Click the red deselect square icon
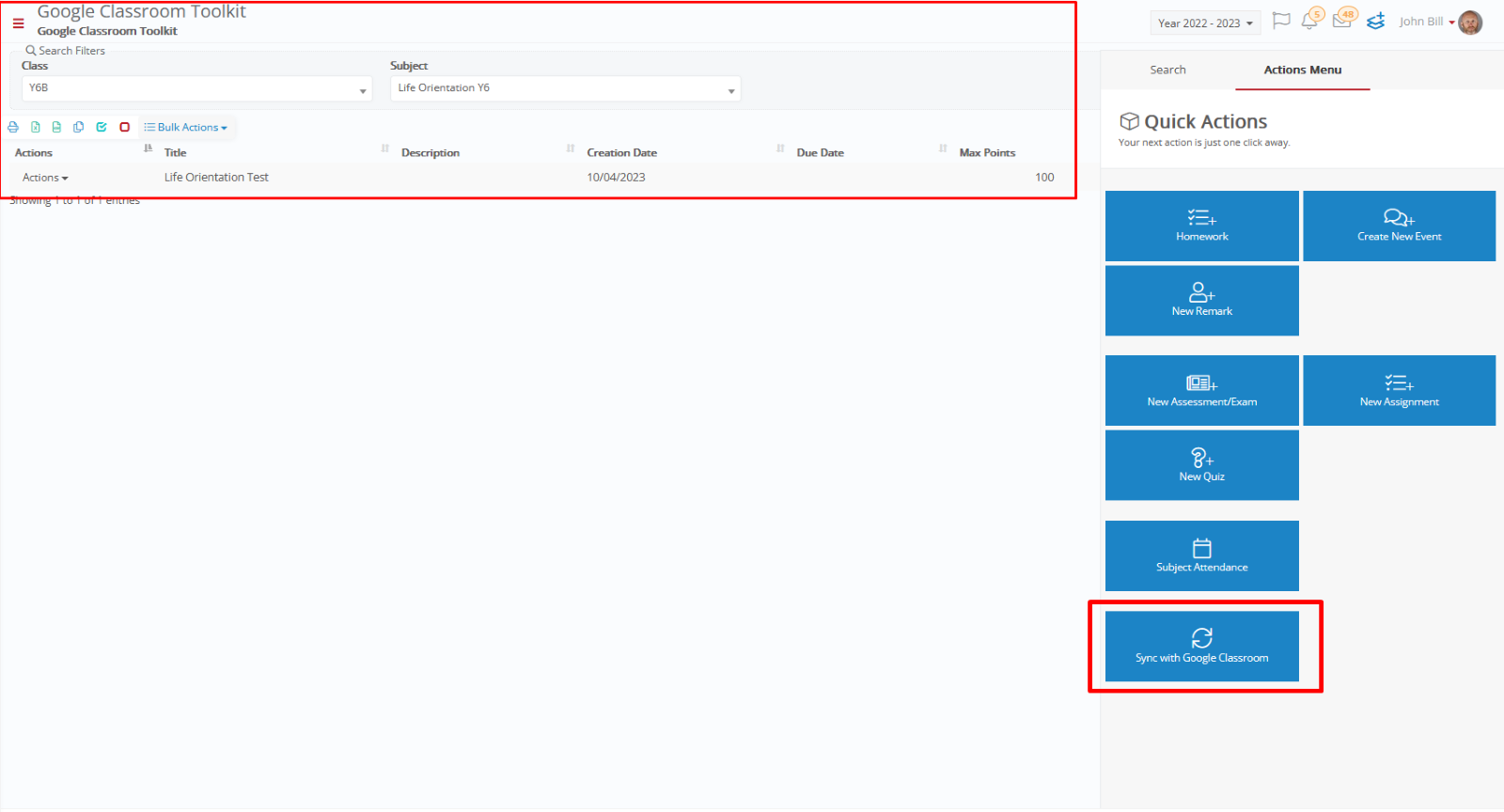 point(124,127)
